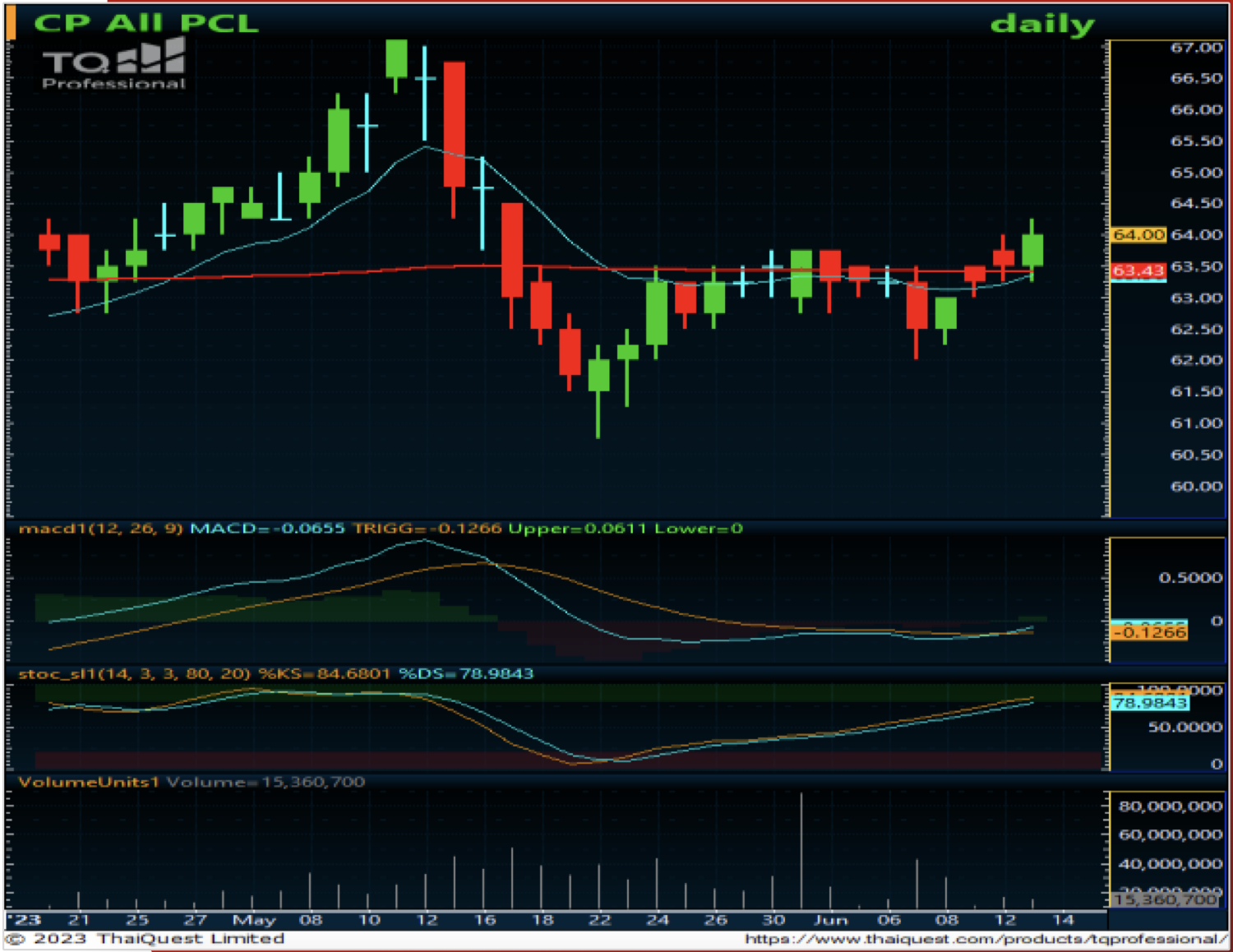1233x952 pixels.
Task: Click the 65.00 price axis label
Action: pyautogui.click(x=1196, y=173)
